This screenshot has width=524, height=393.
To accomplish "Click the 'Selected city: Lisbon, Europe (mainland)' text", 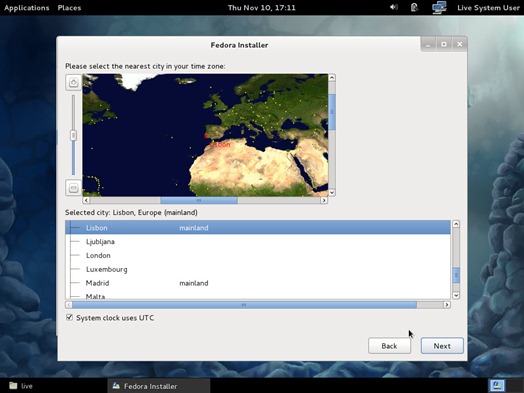I will [x=131, y=213].
